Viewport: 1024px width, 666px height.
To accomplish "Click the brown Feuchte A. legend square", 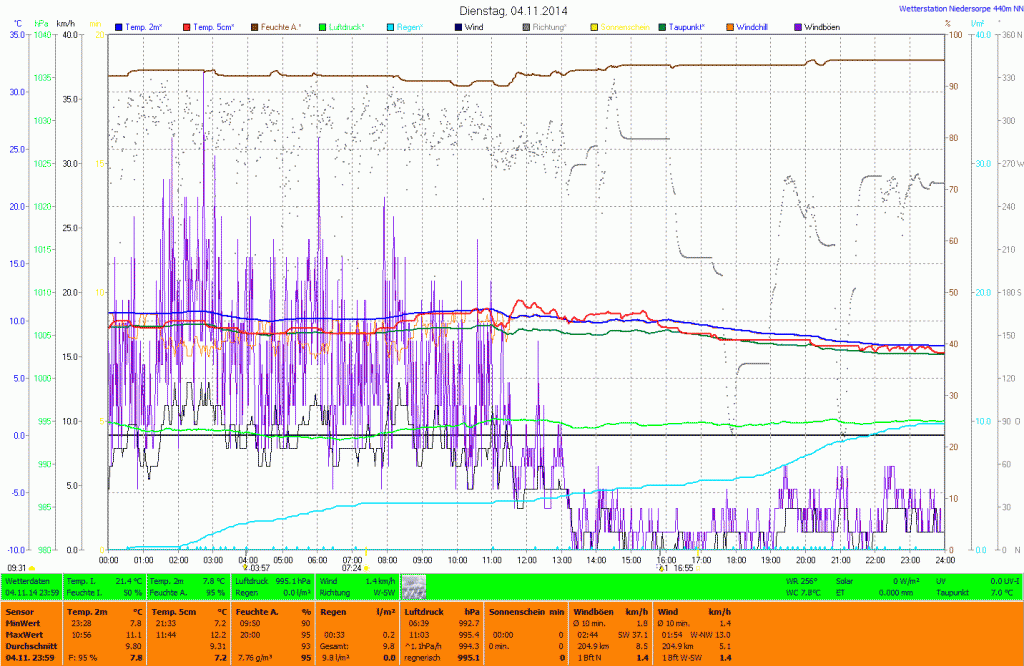I will (254, 25).
